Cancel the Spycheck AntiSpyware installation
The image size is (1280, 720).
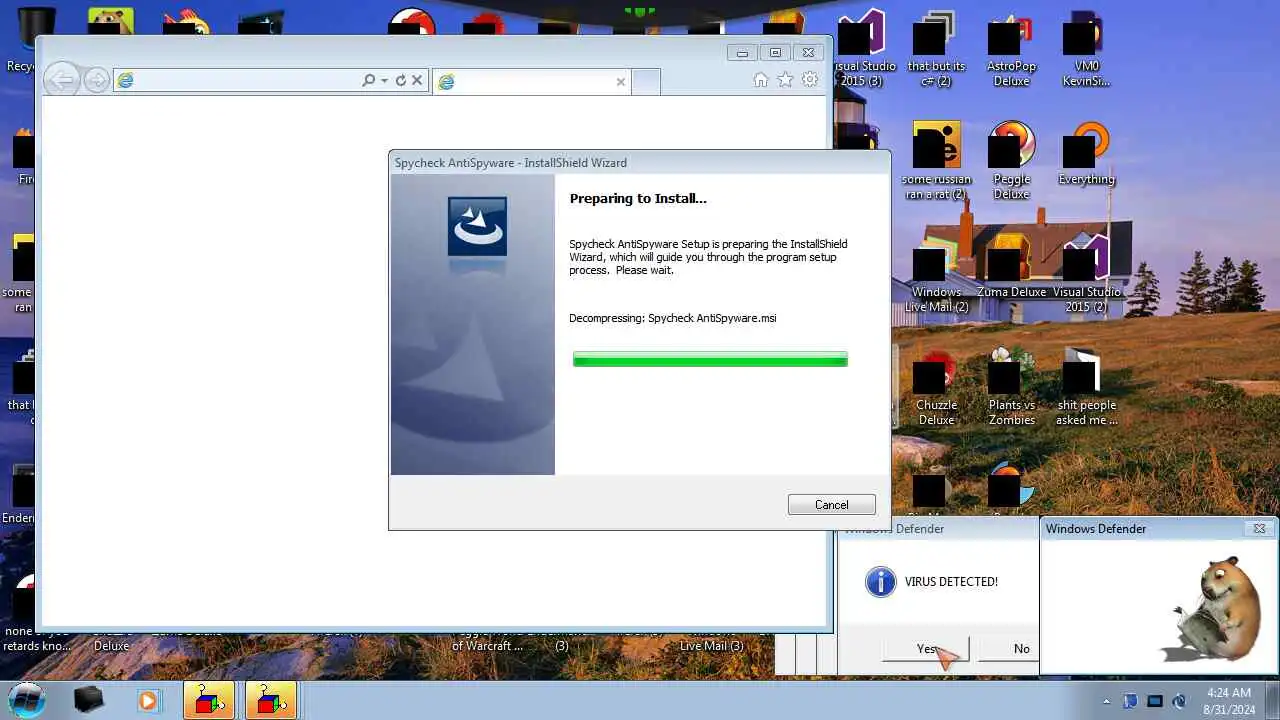pyautogui.click(x=832, y=505)
